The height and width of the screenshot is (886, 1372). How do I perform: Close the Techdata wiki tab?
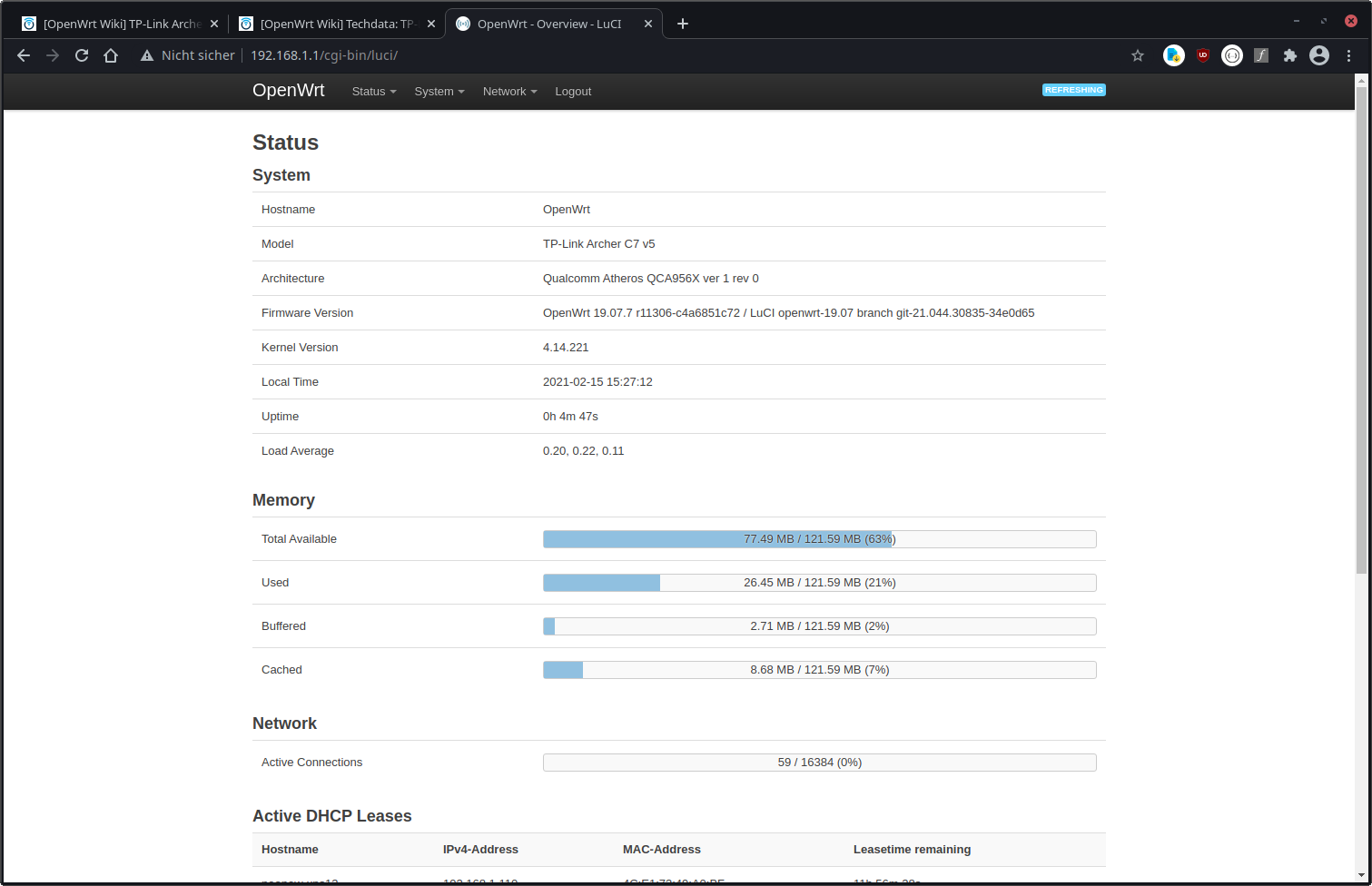(x=431, y=24)
